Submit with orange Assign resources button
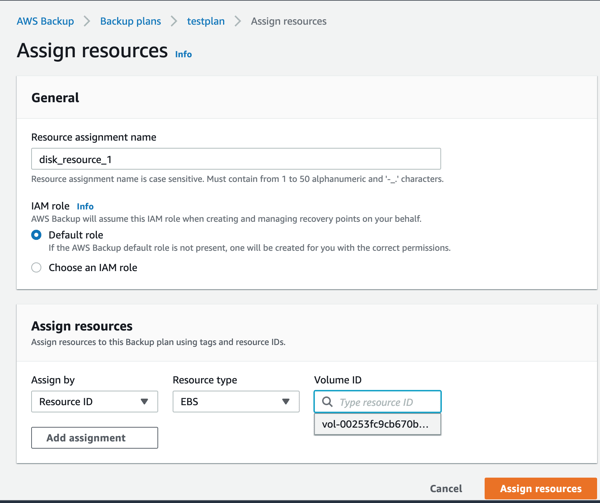600x503 pixels. [x=540, y=489]
